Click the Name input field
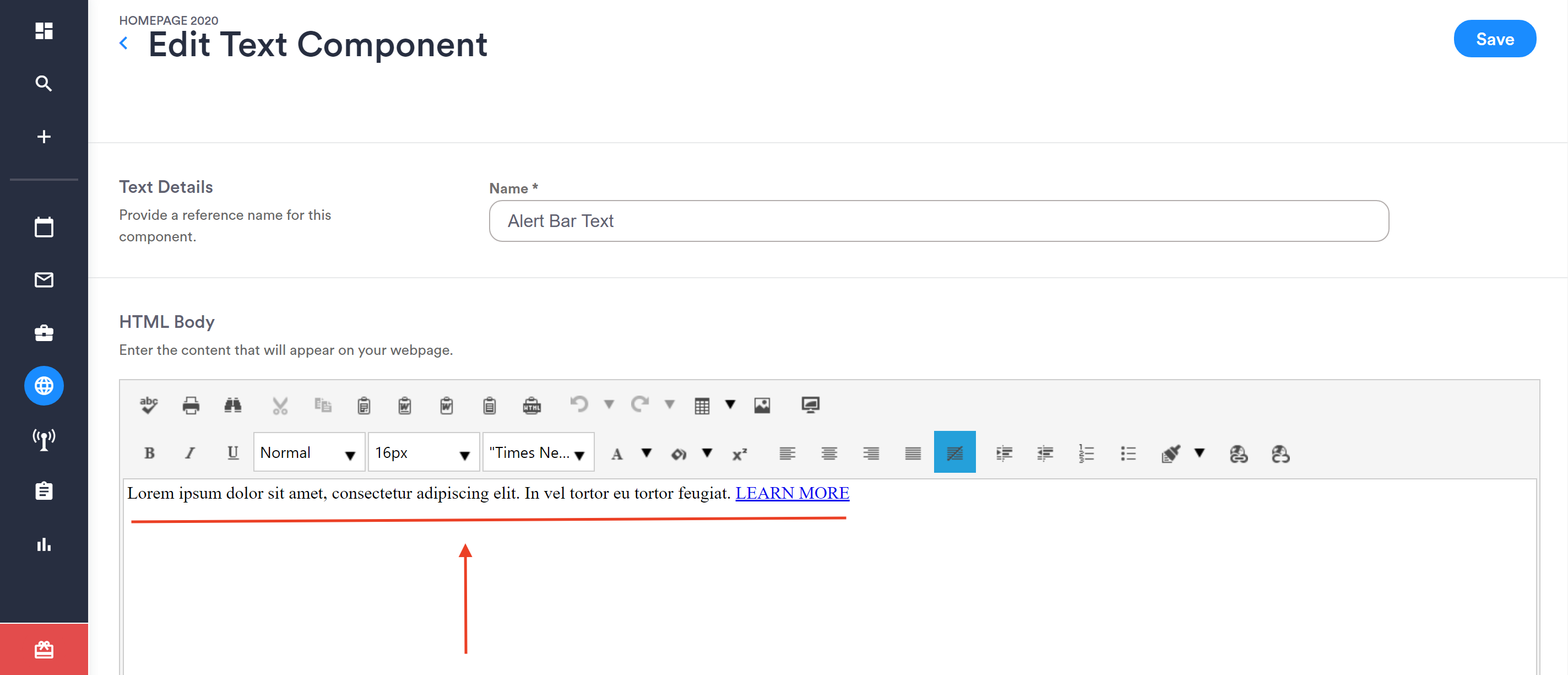This screenshot has width=1568, height=675. (938, 221)
